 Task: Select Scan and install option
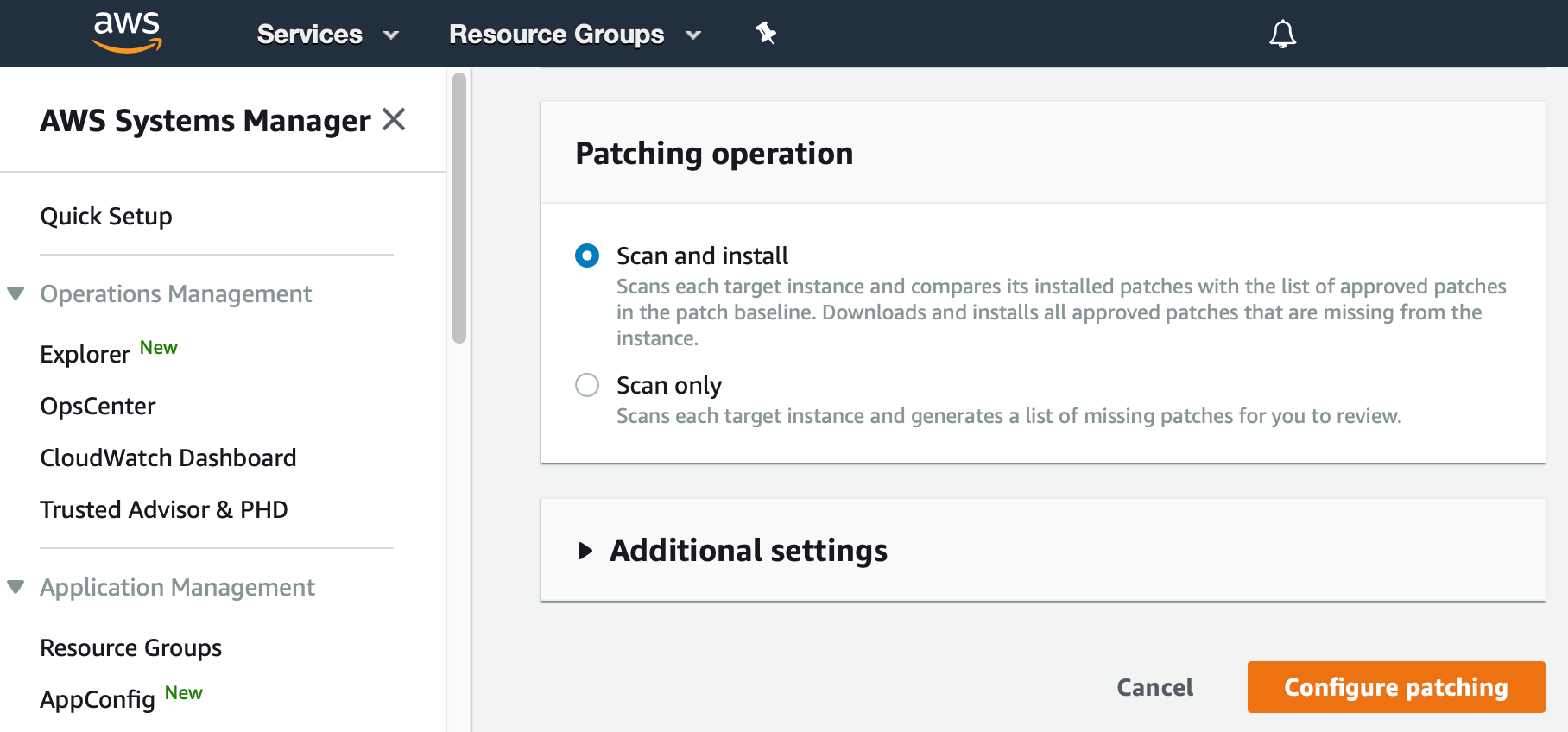pos(587,256)
